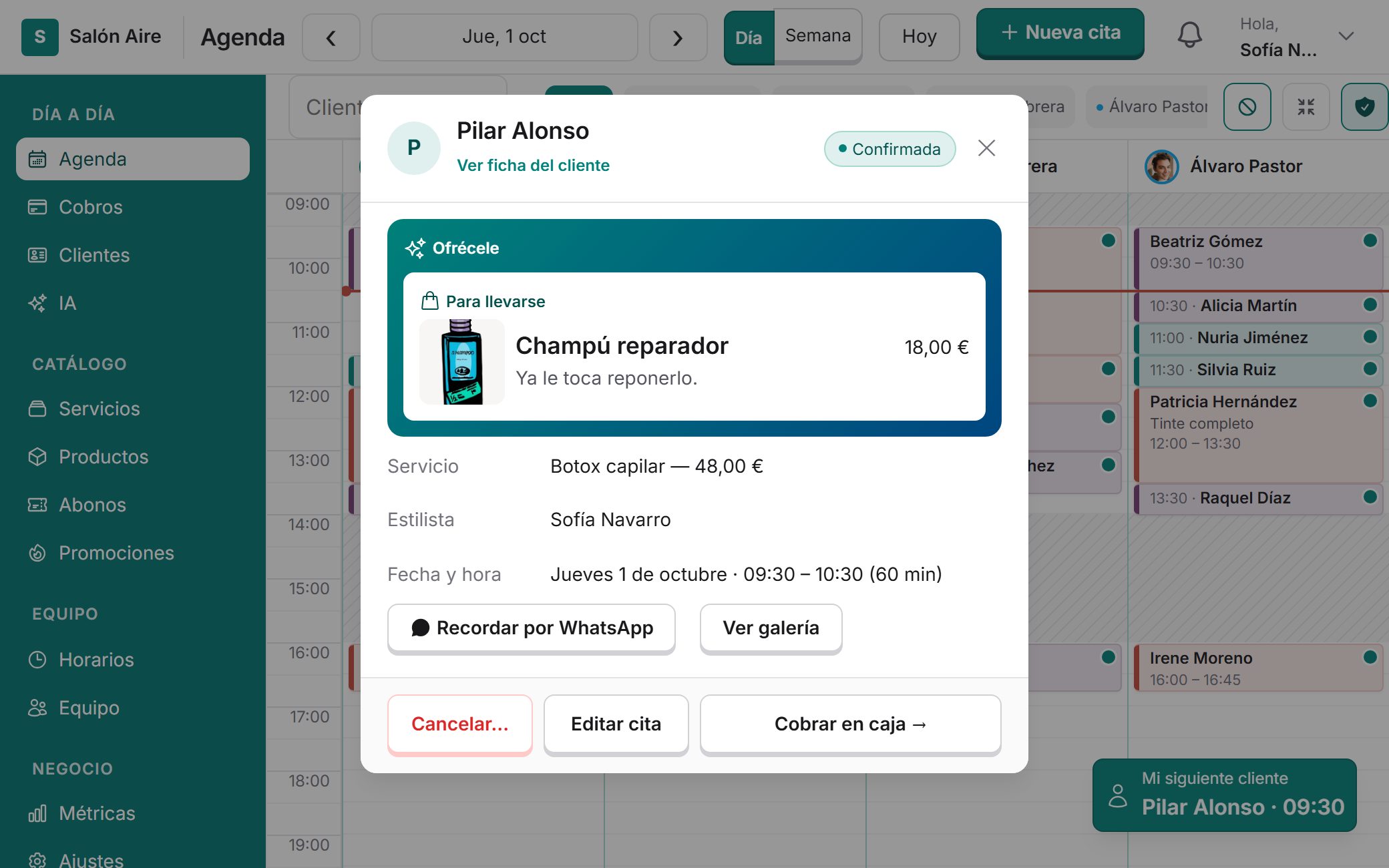Toggle Álvaro Pastor stylist filter chip
The image size is (1389, 868).
point(1149,107)
